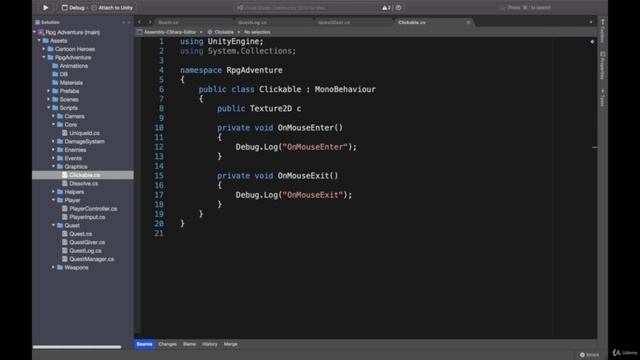The image size is (640, 360).
Task: Navigate forward with the right arrow
Action: [150, 22]
